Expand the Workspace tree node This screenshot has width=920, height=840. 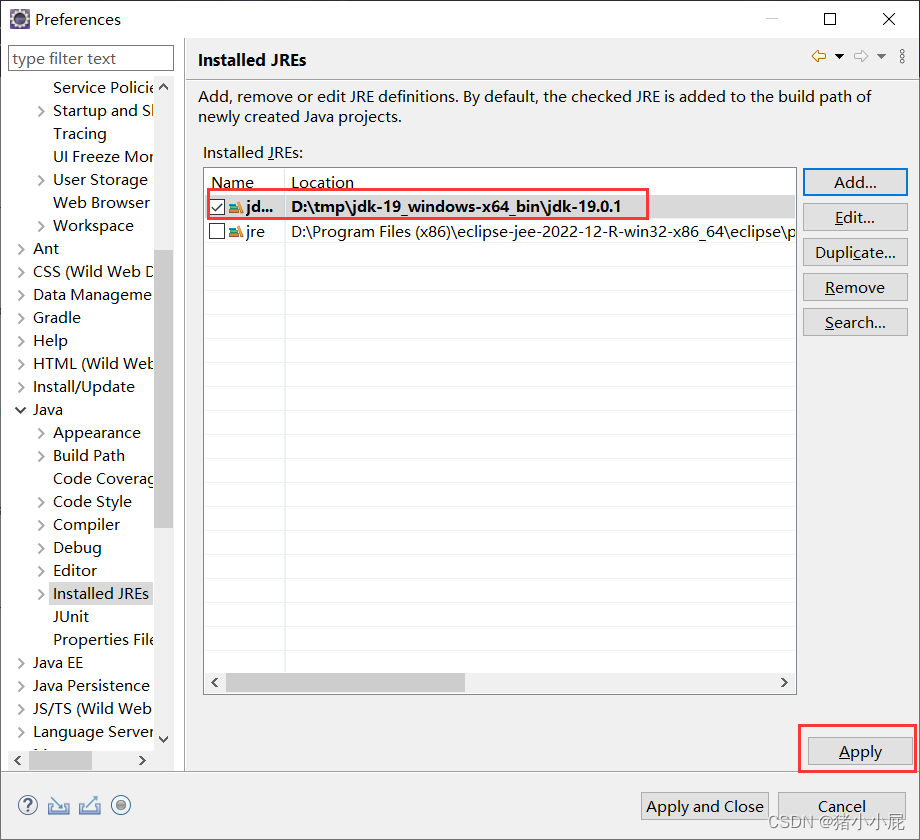coord(41,226)
